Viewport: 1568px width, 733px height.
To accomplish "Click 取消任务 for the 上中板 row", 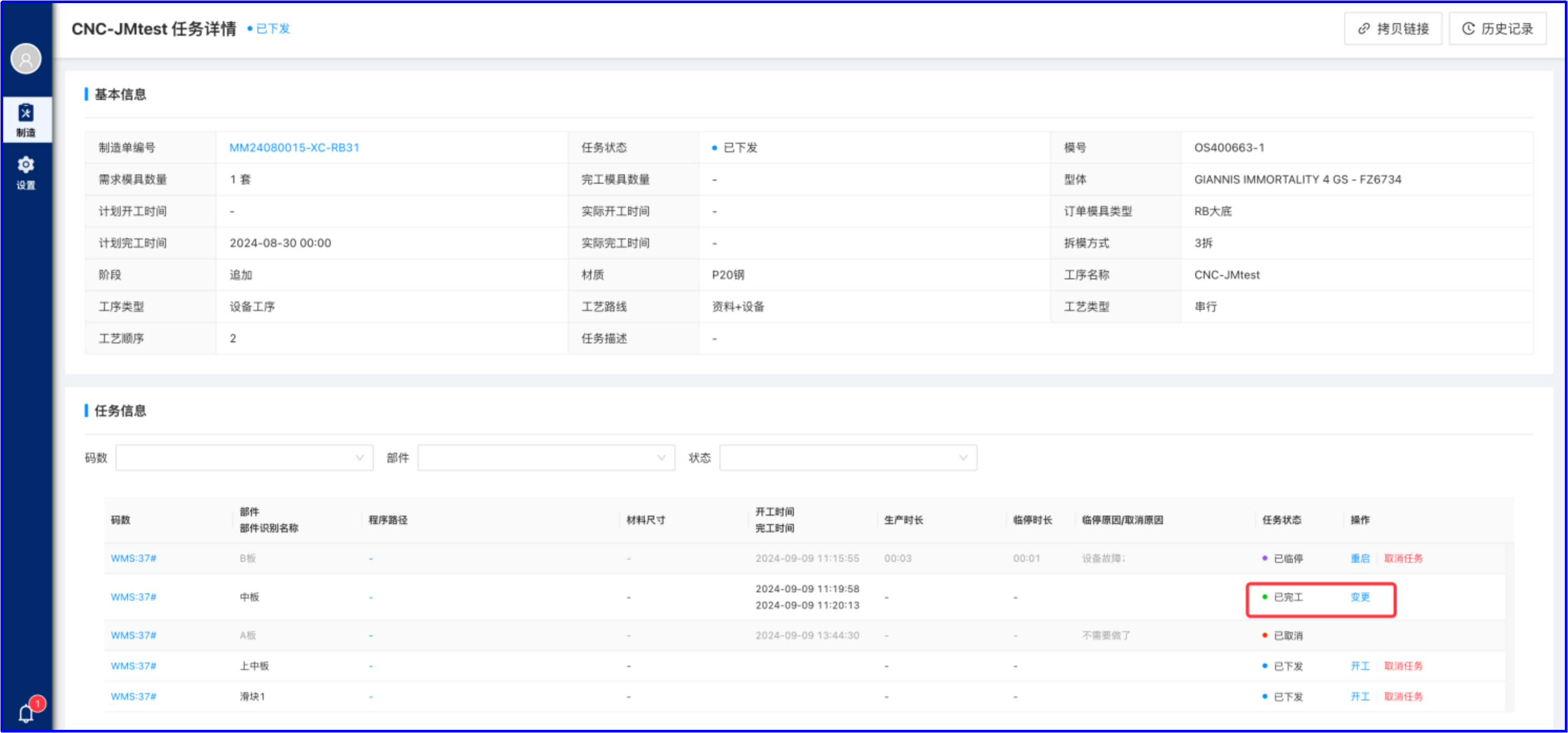I will point(1403,666).
